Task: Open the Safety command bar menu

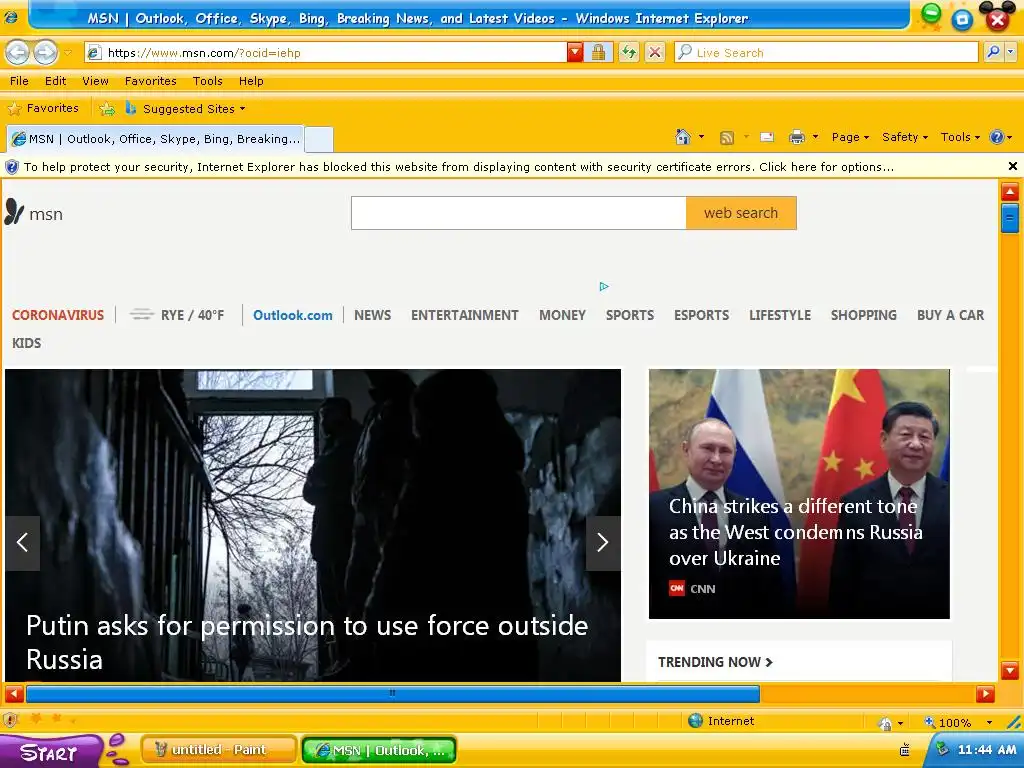Action: [x=904, y=137]
